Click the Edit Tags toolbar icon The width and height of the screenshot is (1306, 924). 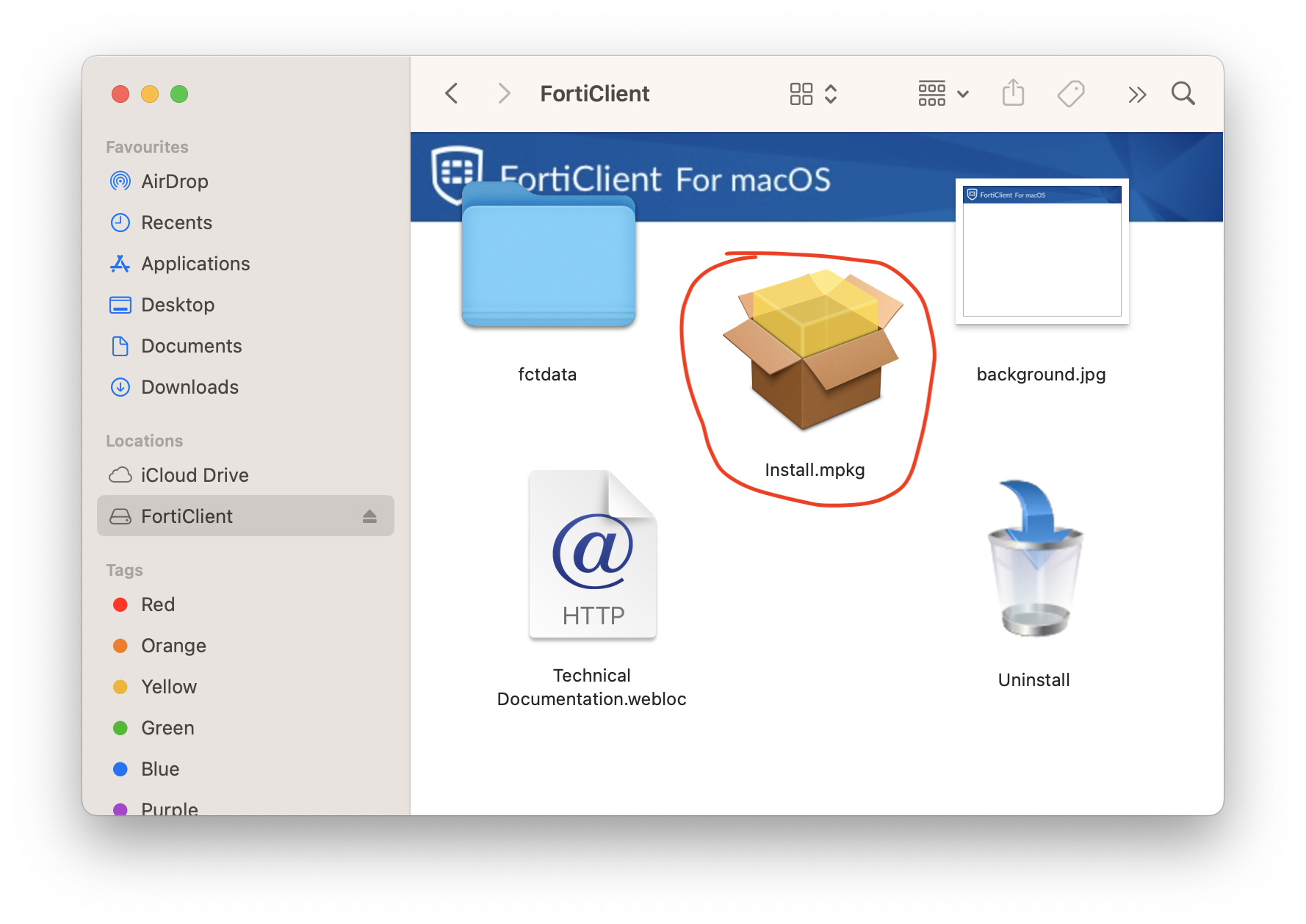pyautogui.click(x=1071, y=93)
